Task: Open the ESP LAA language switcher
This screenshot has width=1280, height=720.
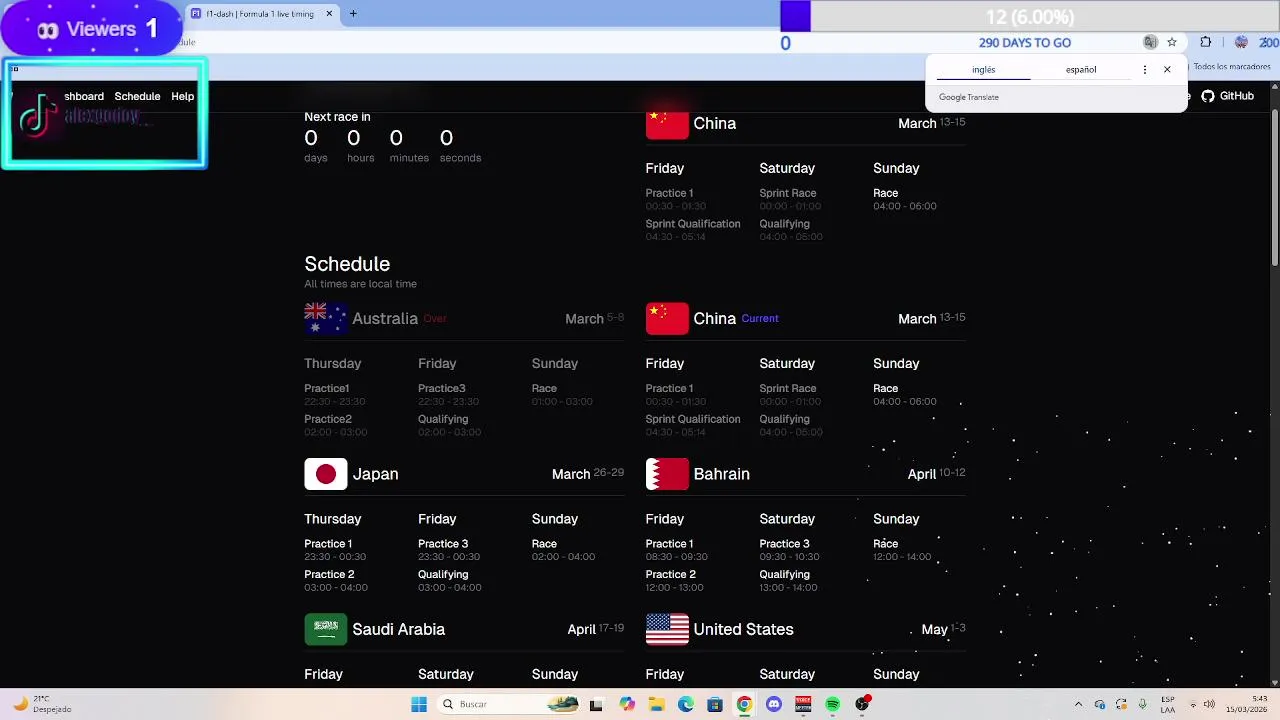Action: [x=1168, y=704]
